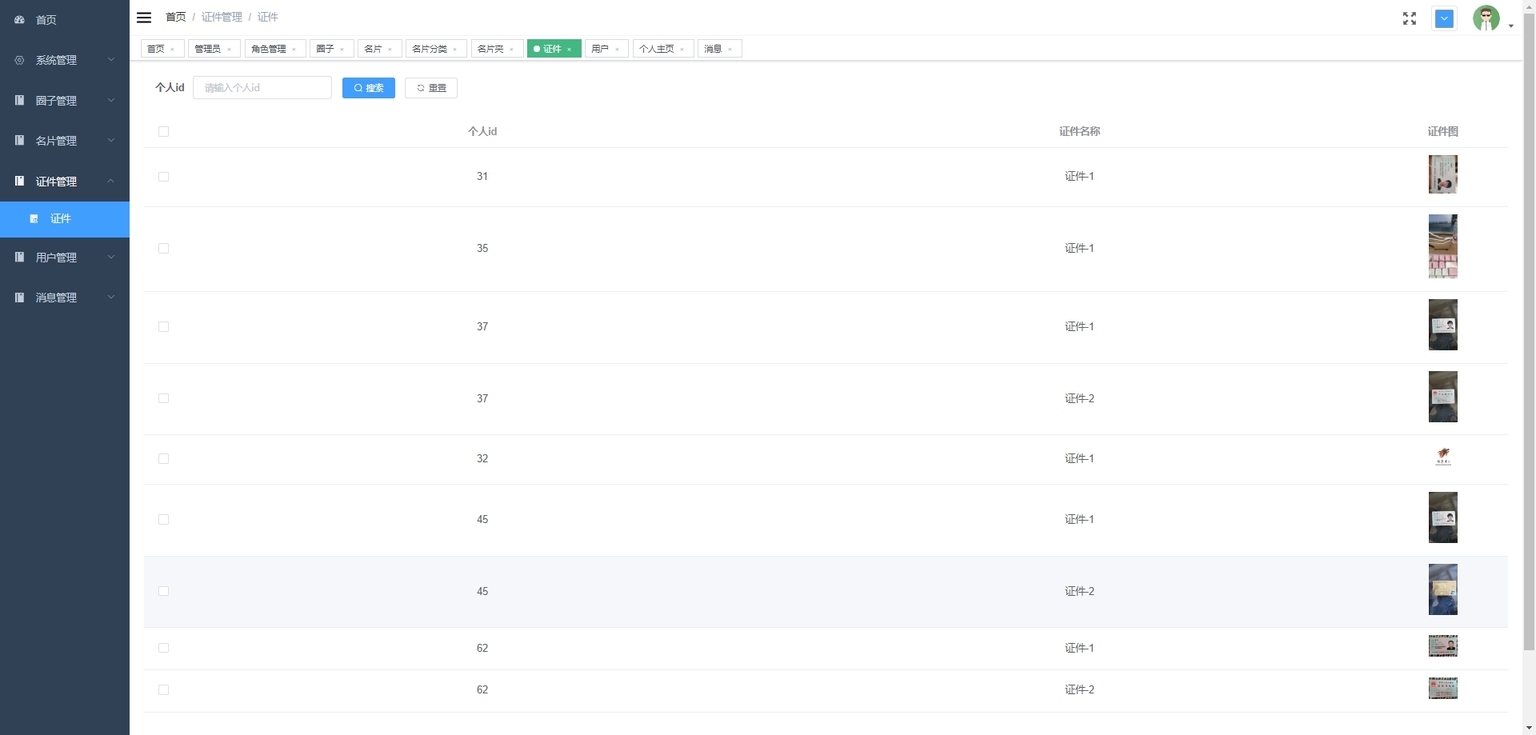Open the thumbnail in row 45 证件-1
The height and width of the screenshot is (735, 1536).
[1443, 517]
